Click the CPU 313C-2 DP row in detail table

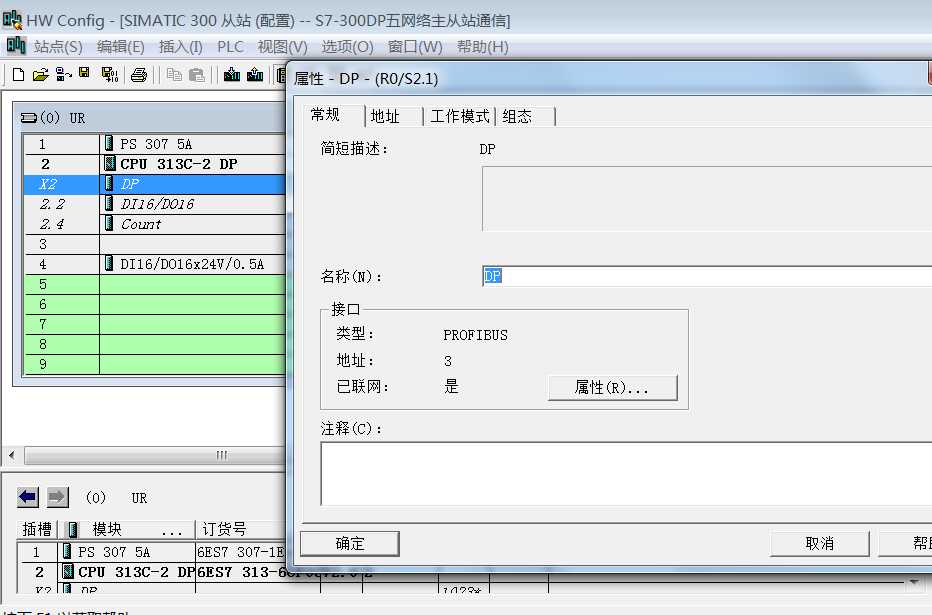click(152, 572)
